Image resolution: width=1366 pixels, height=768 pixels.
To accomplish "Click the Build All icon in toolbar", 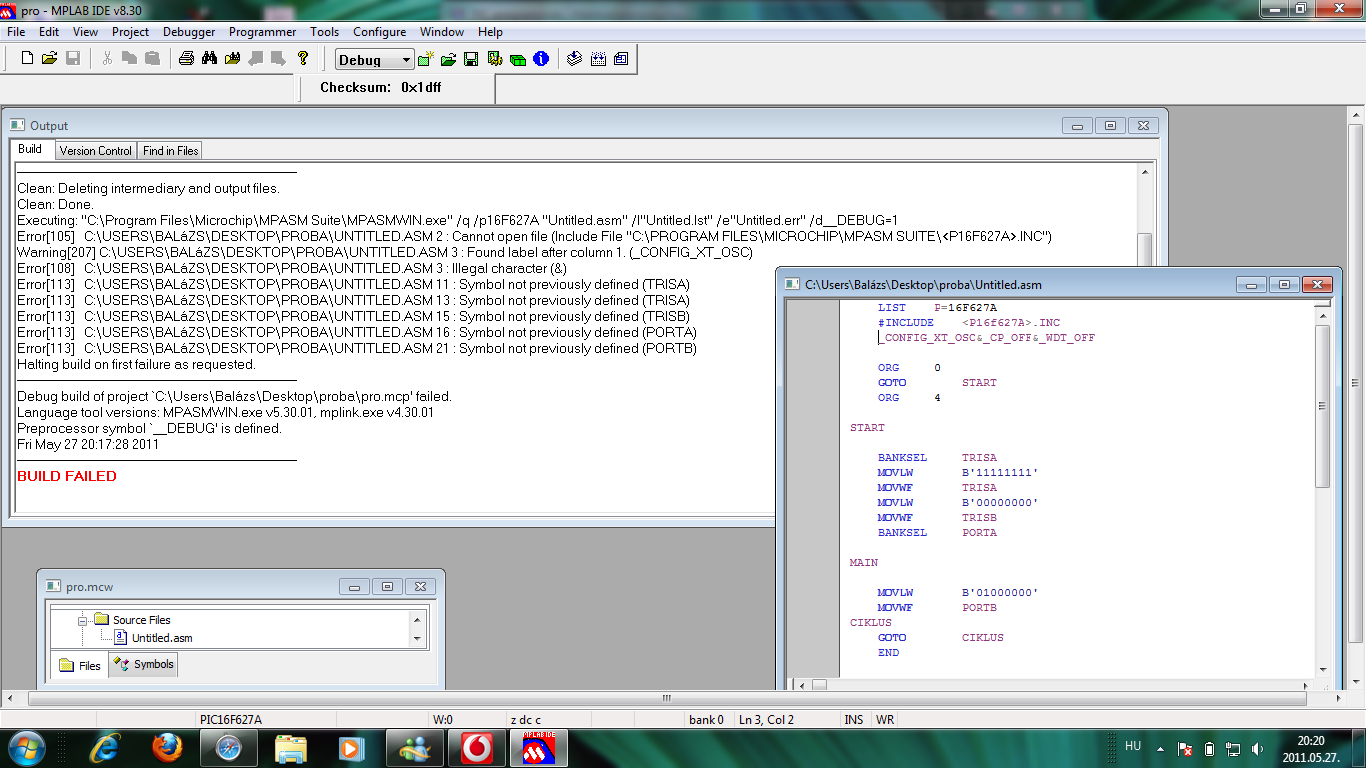I will 598,59.
